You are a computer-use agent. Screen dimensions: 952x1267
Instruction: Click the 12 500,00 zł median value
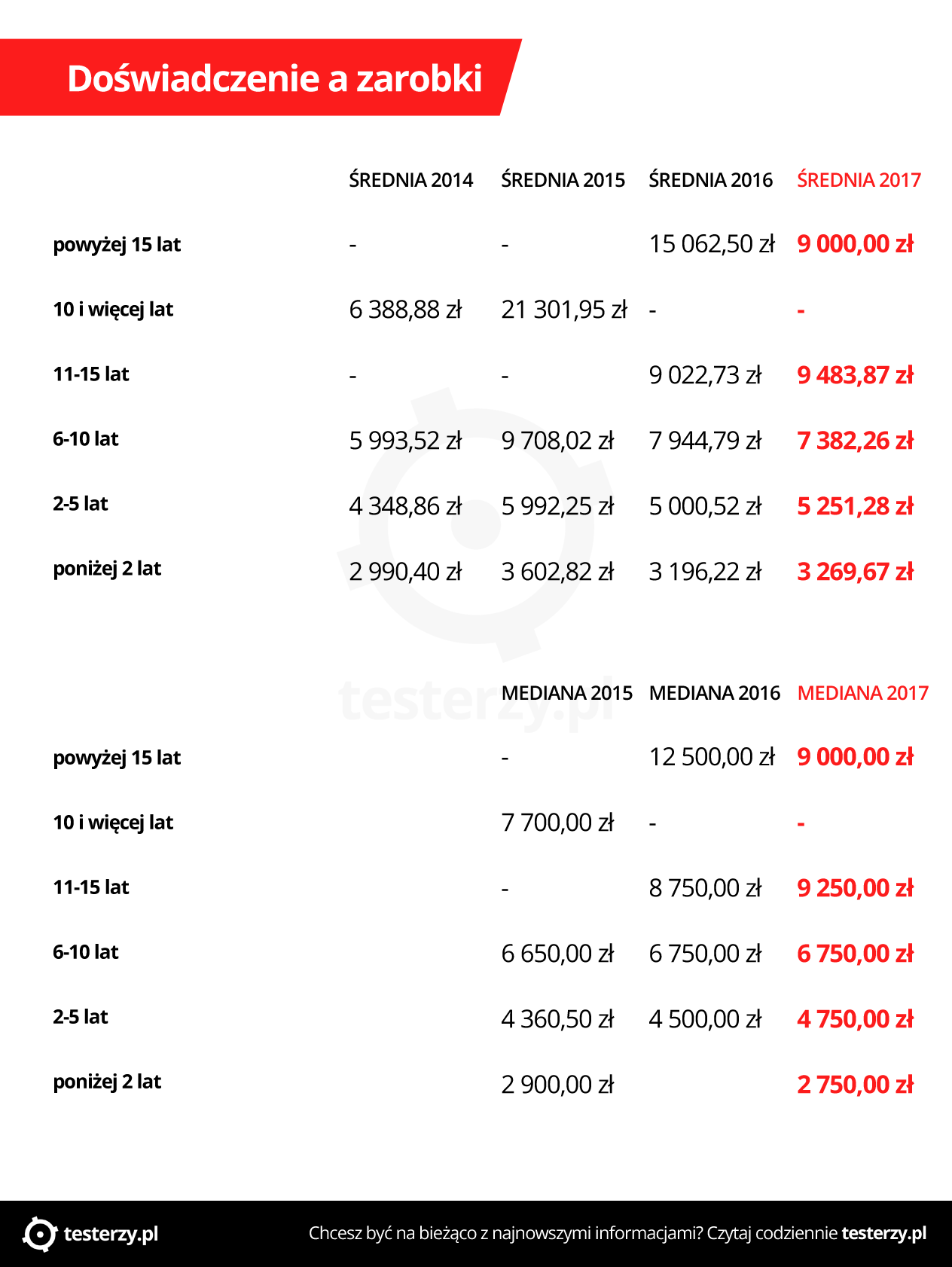tap(712, 757)
